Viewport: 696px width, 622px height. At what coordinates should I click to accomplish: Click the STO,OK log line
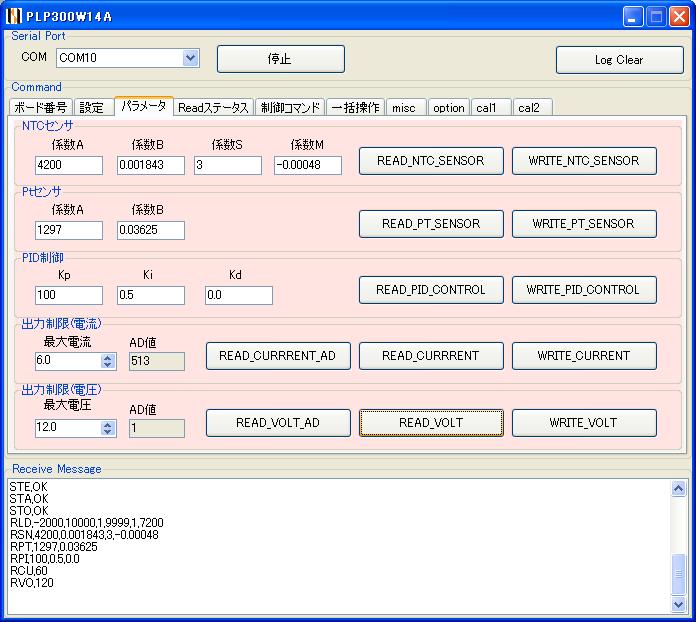(29, 511)
